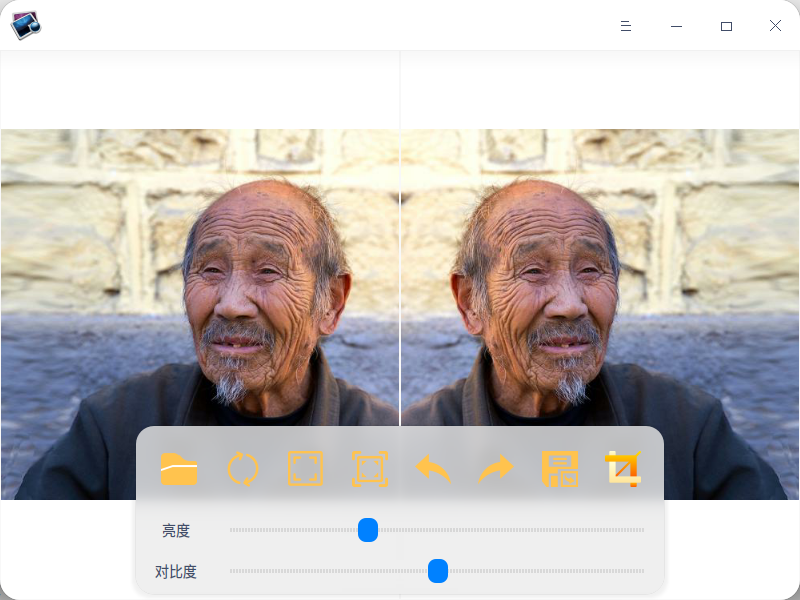Click the app logo in the title bar
Image resolution: width=800 pixels, height=600 pixels.
[x=26, y=25]
